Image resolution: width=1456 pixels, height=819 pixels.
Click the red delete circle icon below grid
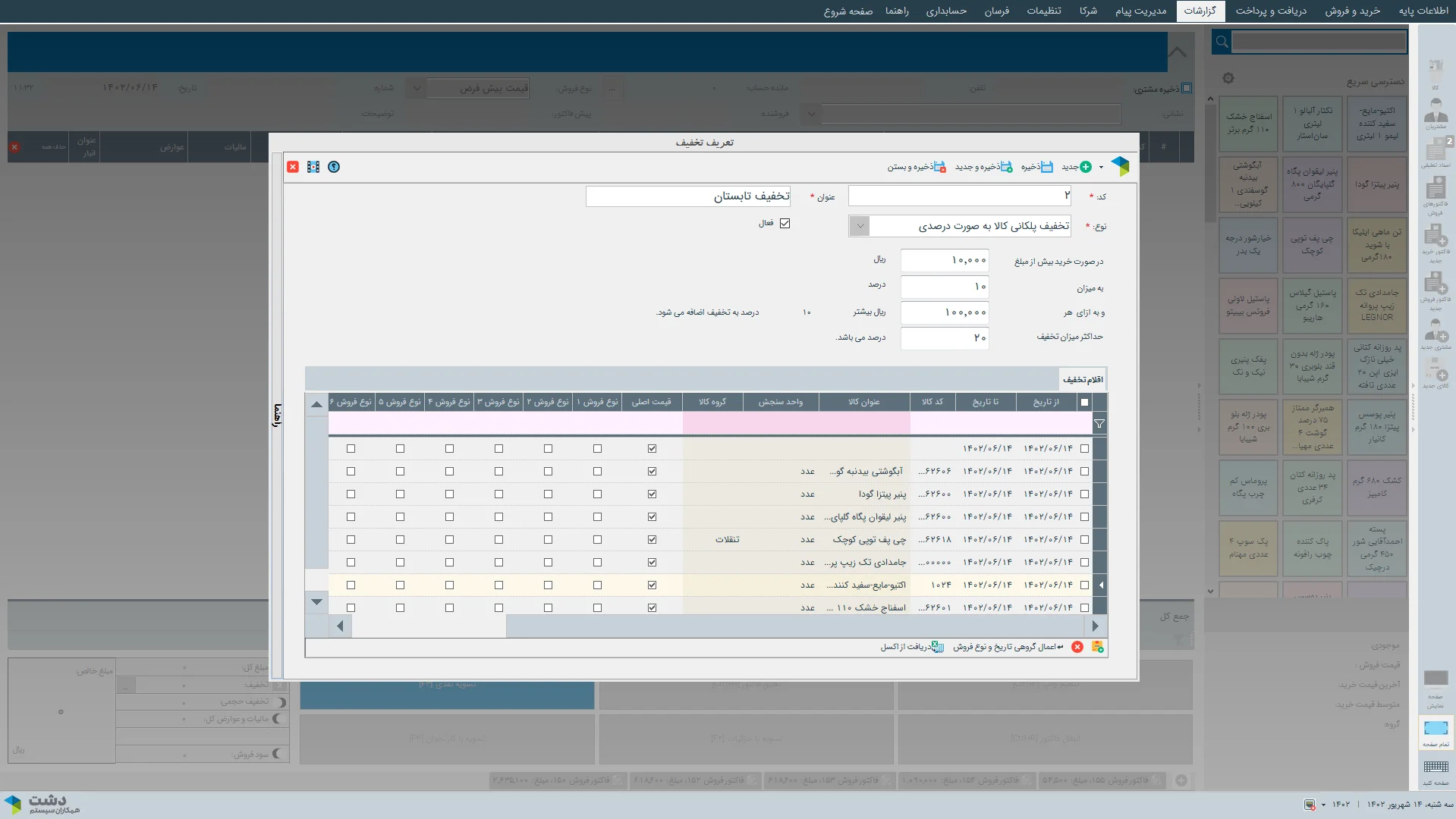[x=1077, y=647]
